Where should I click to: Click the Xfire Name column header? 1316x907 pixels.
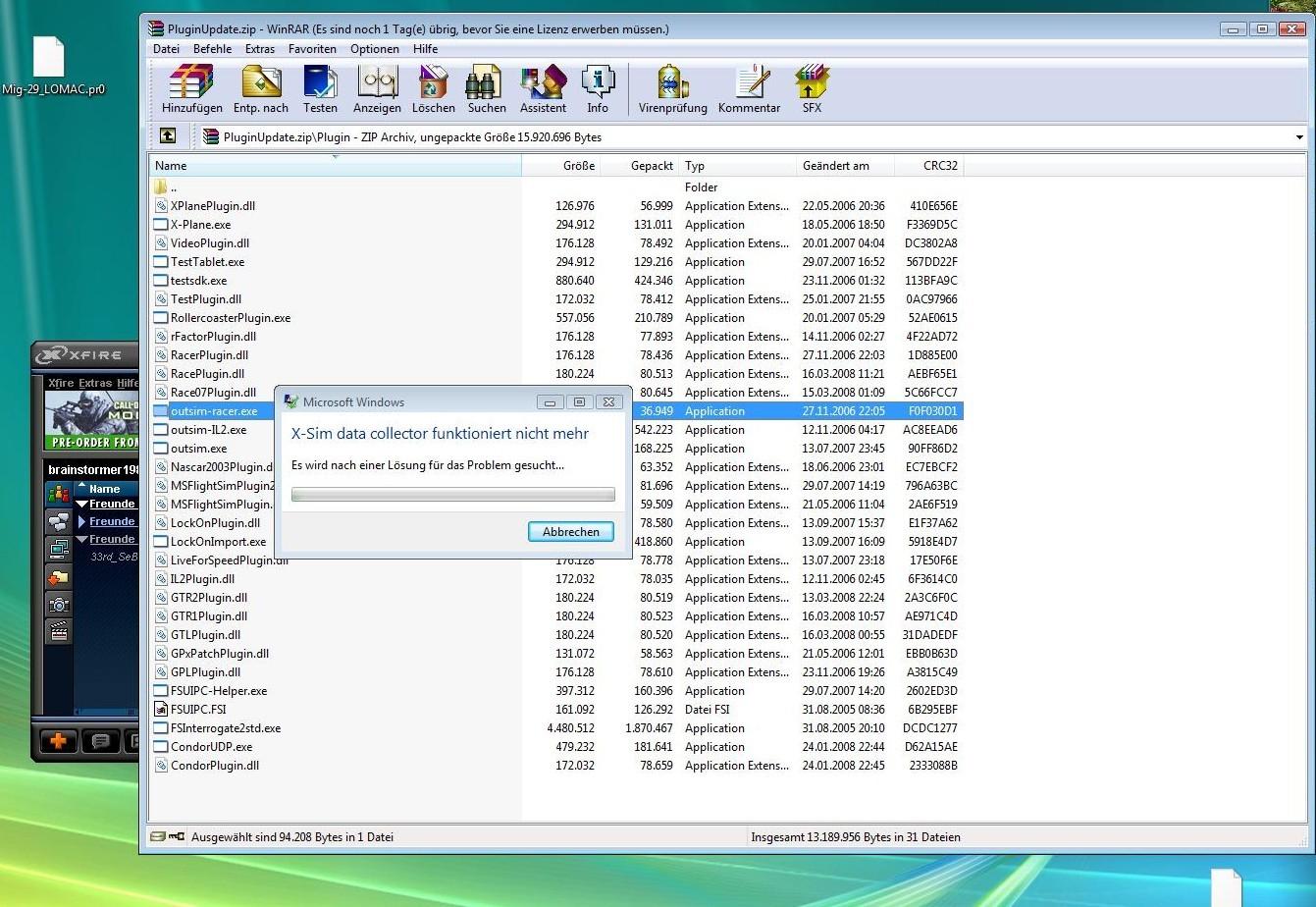(x=105, y=489)
